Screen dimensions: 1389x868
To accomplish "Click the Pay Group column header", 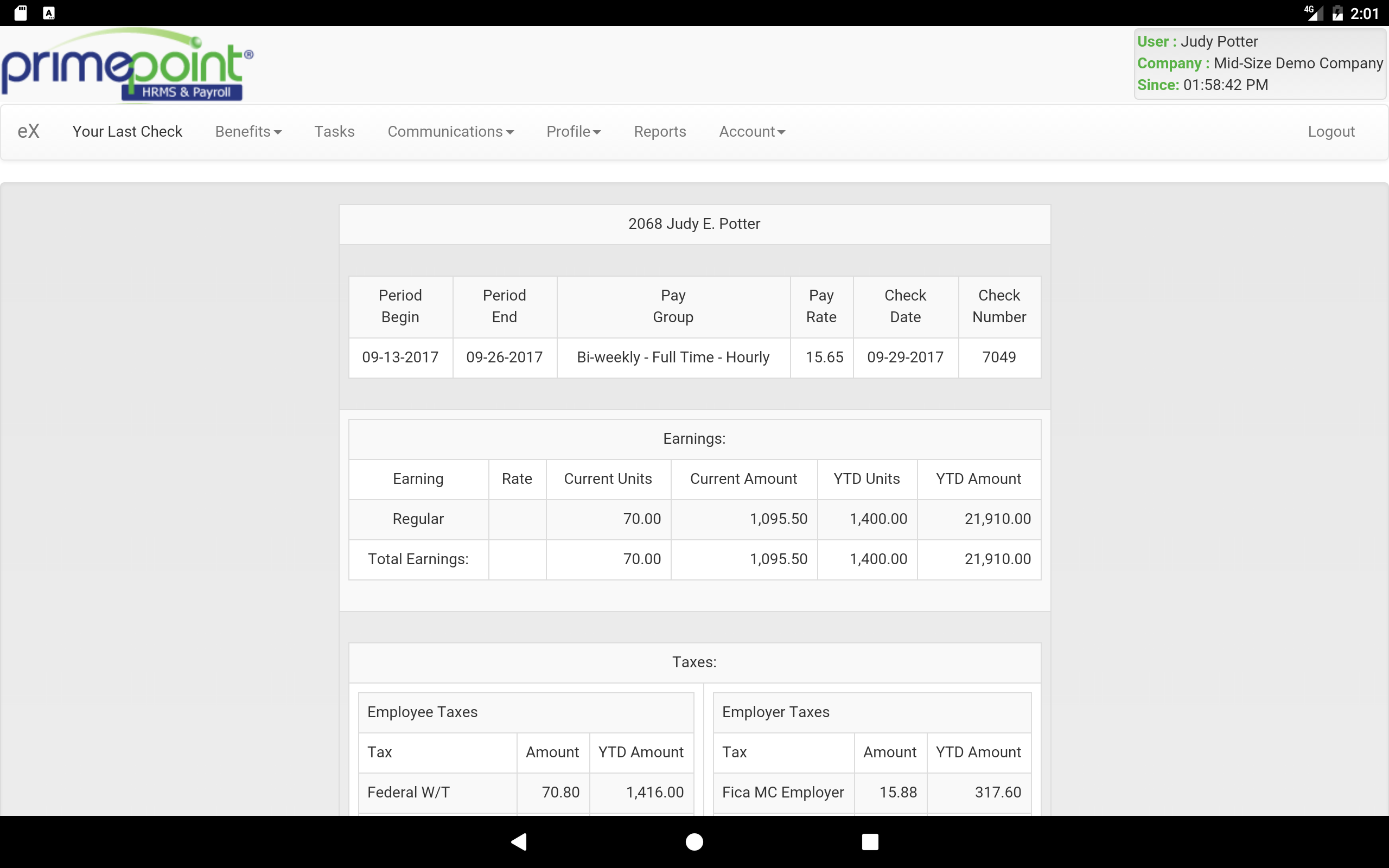I will (673, 306).
